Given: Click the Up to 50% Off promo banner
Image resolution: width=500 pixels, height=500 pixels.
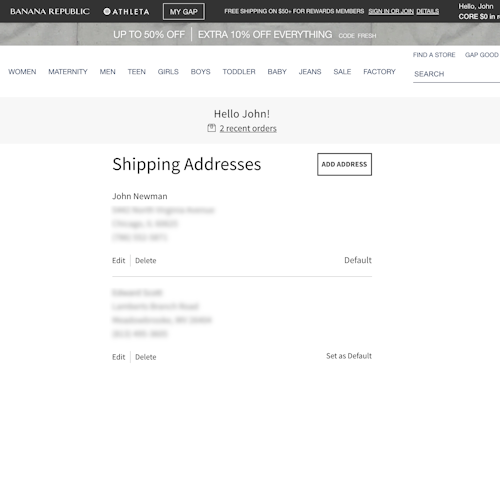Looking at the screenshot, I should click(149, 34).
